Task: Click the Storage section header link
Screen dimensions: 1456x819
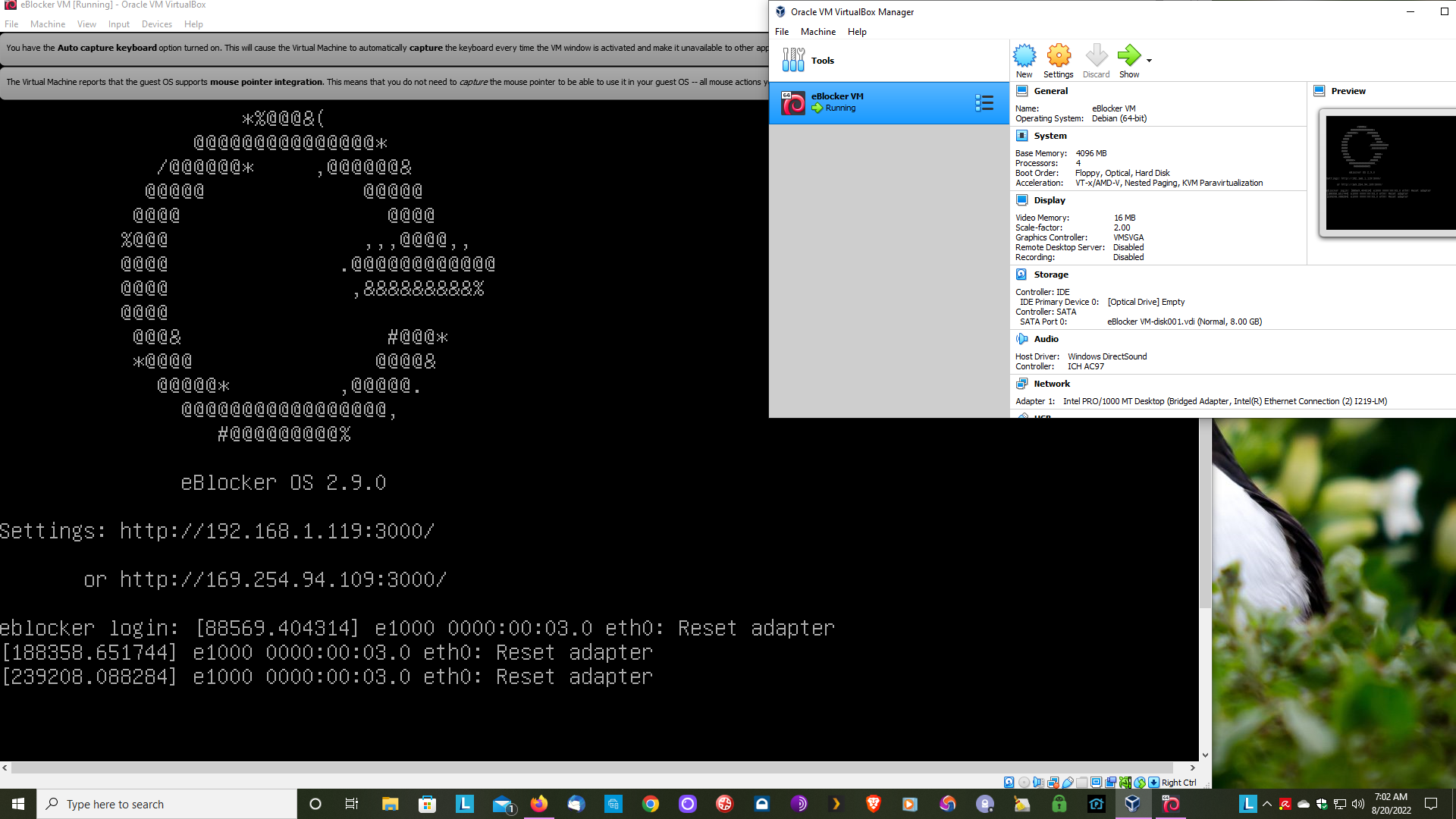Action: tap(1051, 275)
